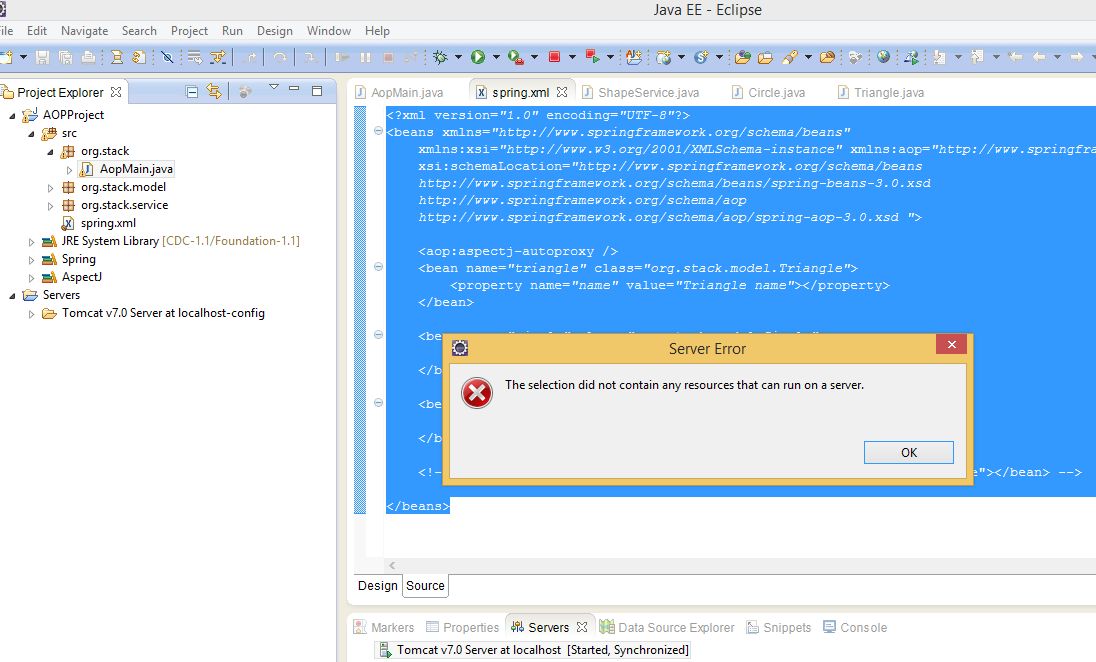Open the Run menu
The width and height of the screenshot is (1096, 662).
pos(232,31)
